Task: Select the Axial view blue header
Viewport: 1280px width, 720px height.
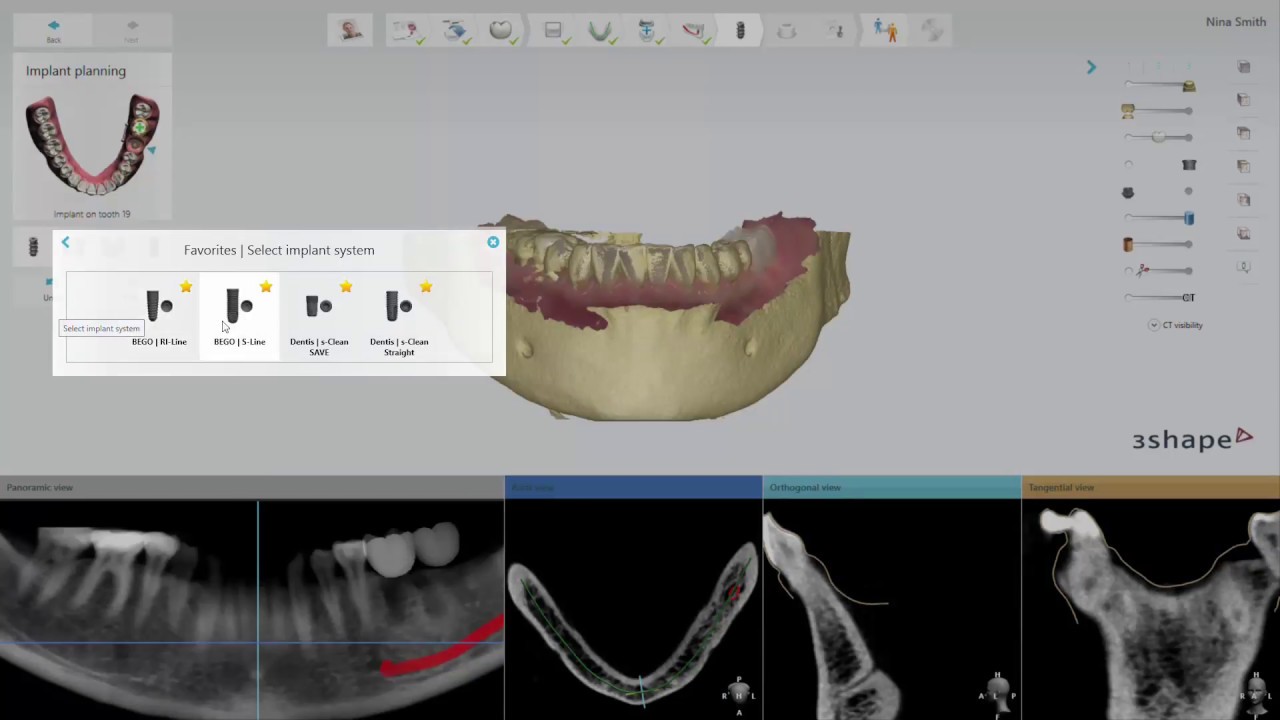Action: point(633,487)
